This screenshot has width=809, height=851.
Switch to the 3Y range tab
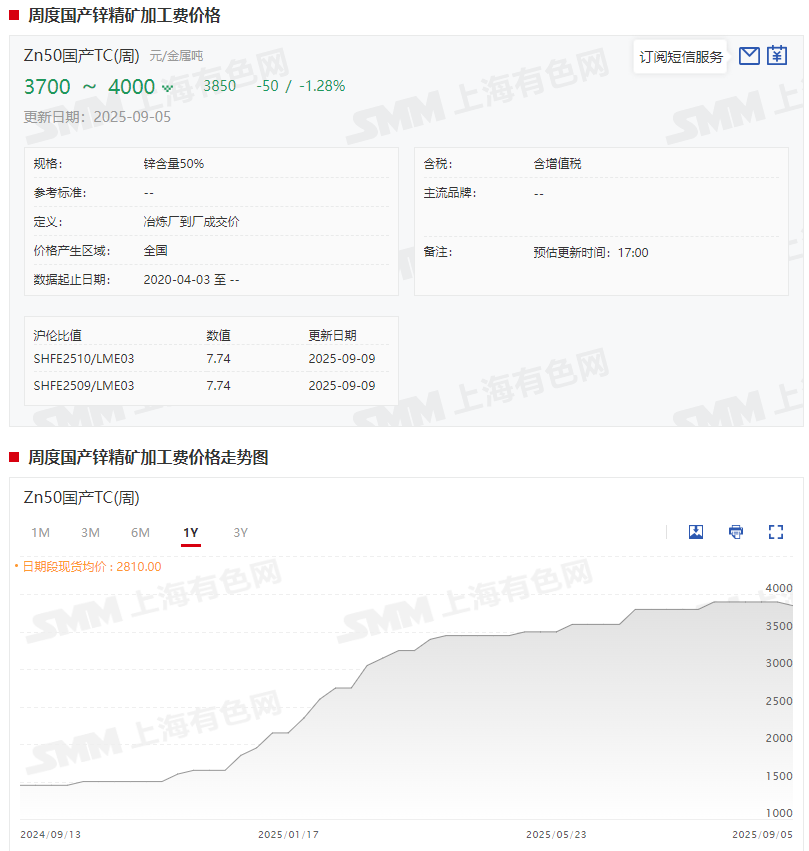tap(240, 533)
